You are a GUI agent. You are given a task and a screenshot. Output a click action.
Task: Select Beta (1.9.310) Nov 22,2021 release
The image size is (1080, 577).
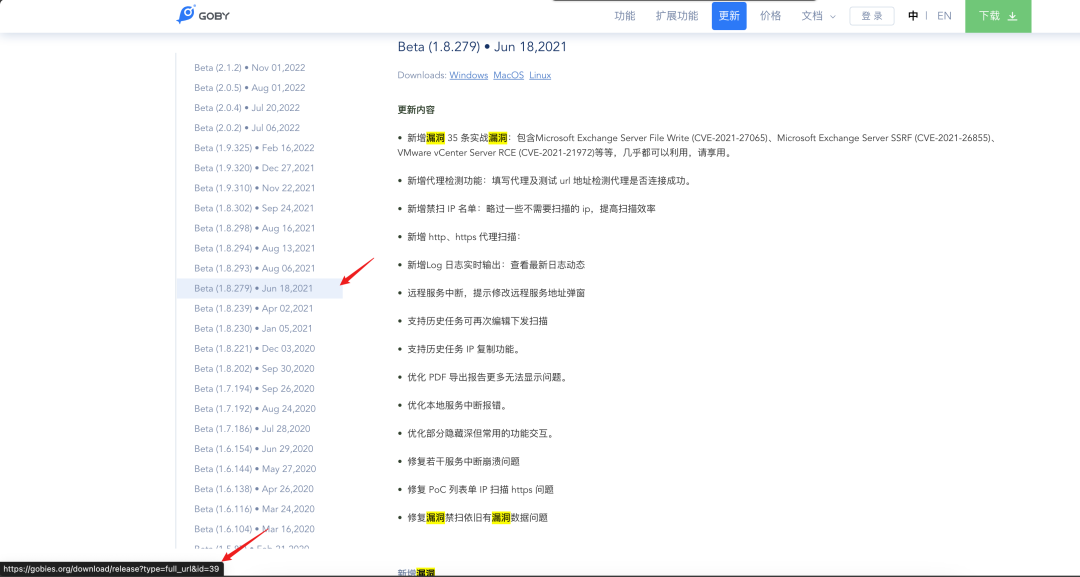[x=254, y=187]
